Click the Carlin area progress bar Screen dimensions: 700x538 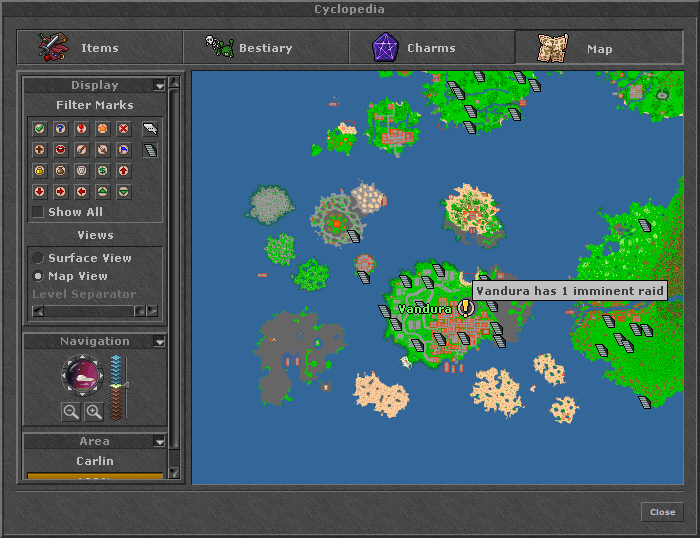coord(95,476)
